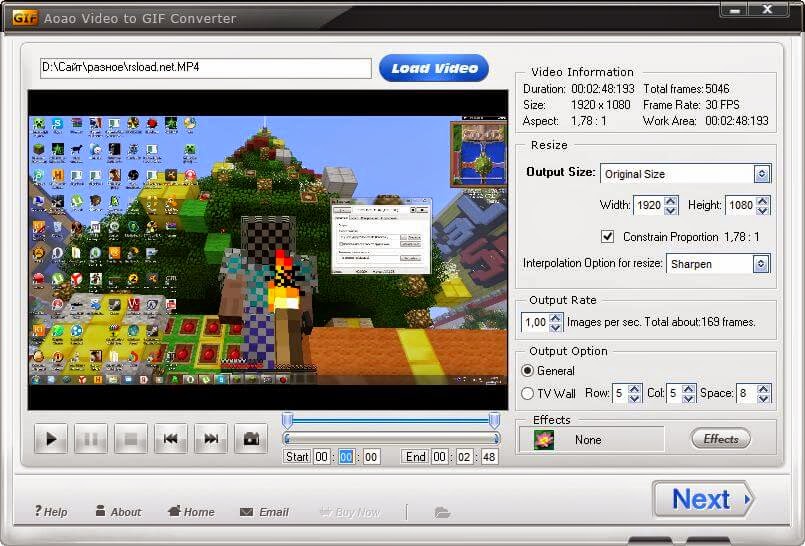Increase the Width value with up arrow
The height and width of the screenshot is (546, 805).
pyautogui.click(x=670, y=201)
